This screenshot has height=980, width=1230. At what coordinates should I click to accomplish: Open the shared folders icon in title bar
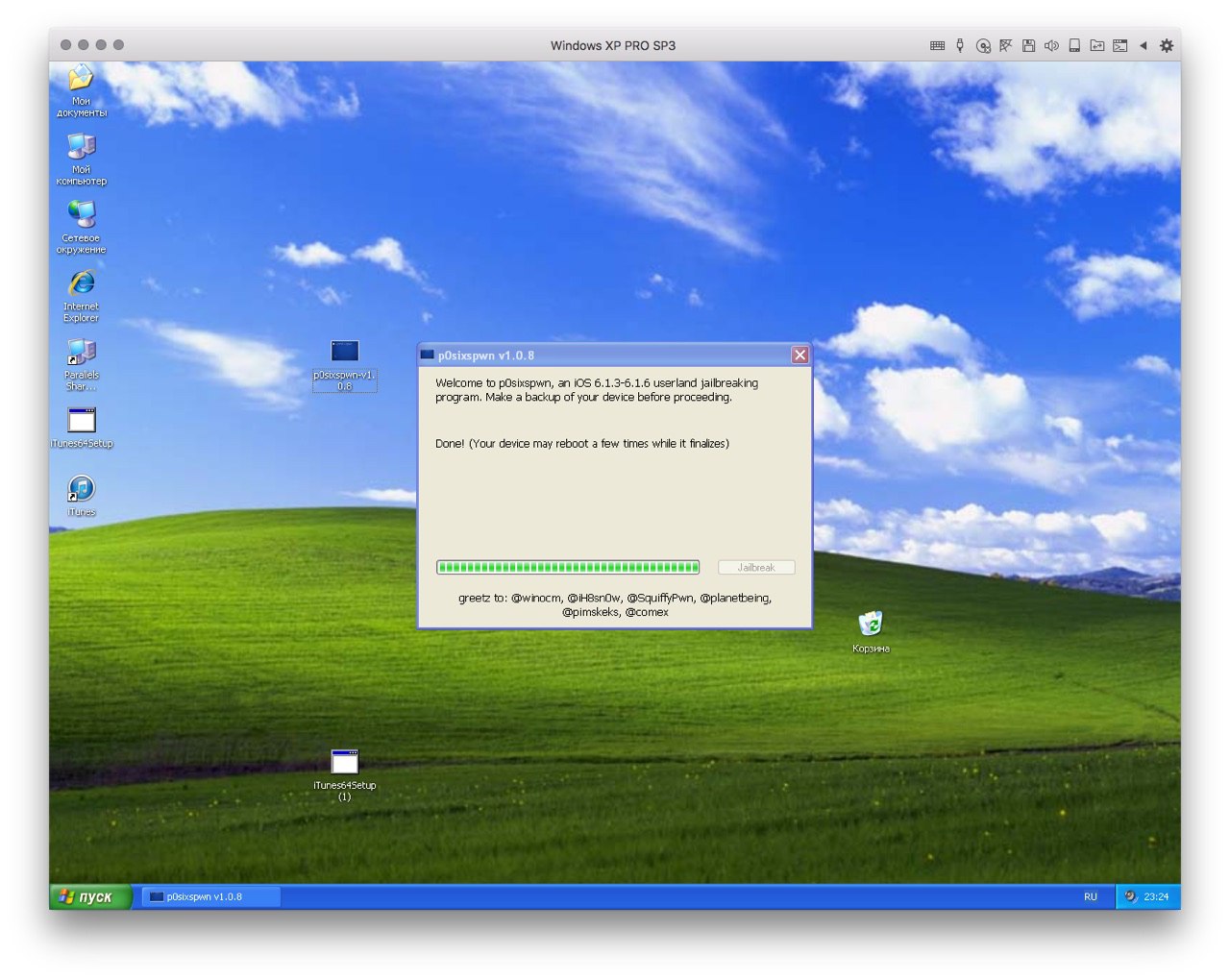(x=1096, y=45)
